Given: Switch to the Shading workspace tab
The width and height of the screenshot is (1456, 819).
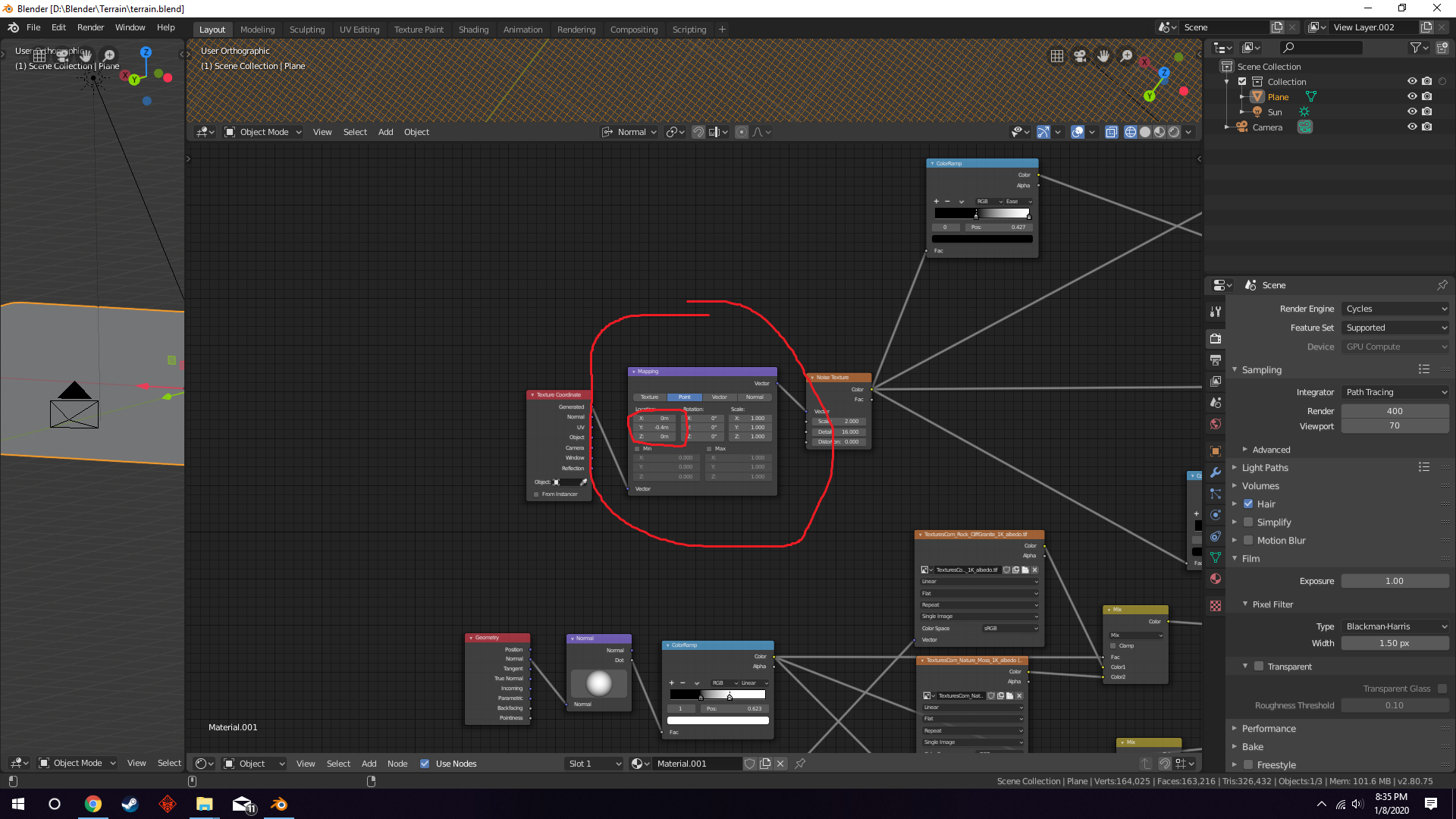Looking at the screenshot, I should click(473, 30).
